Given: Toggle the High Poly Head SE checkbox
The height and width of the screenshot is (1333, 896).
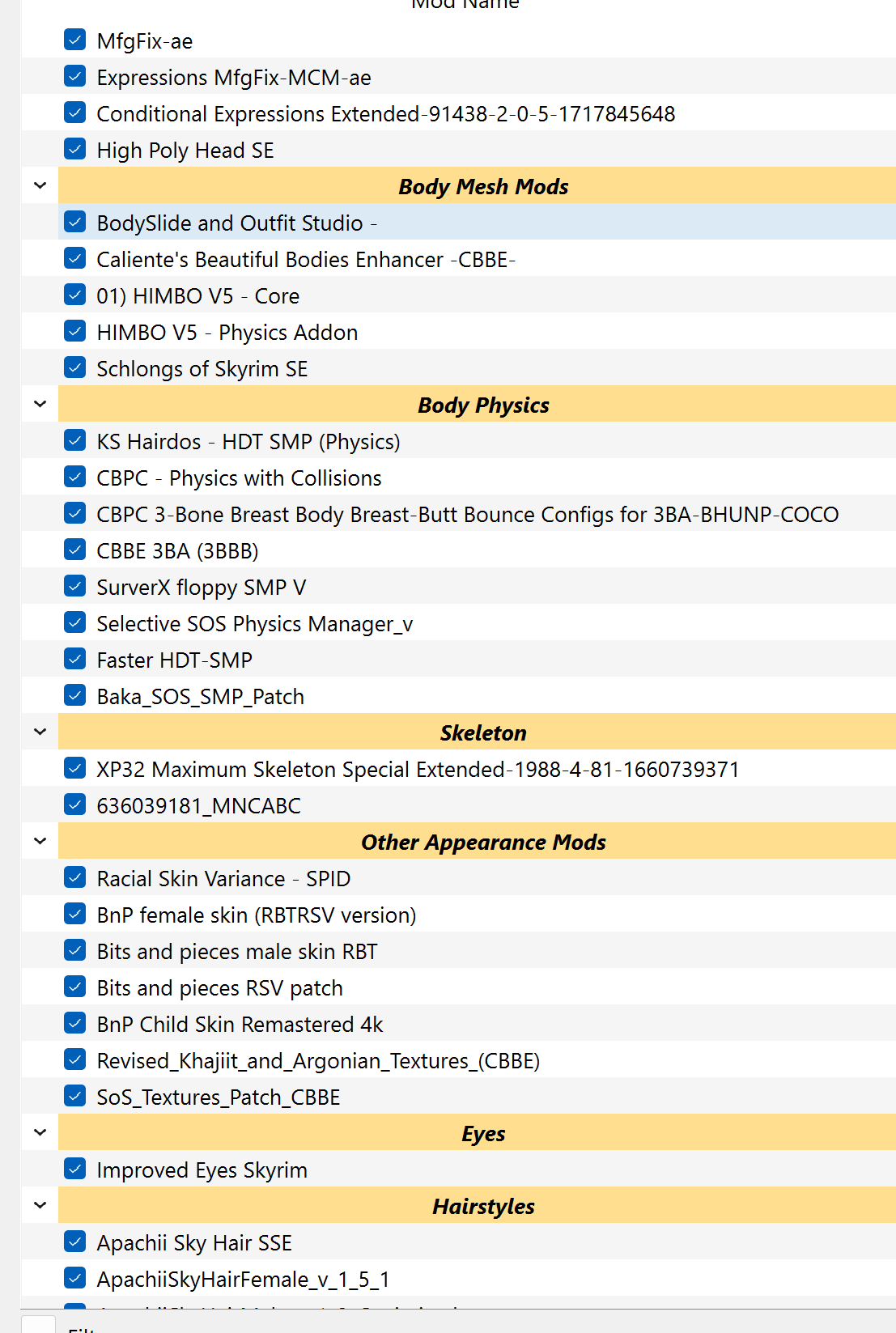Looking at the screenshot, I should pos(74,149).
